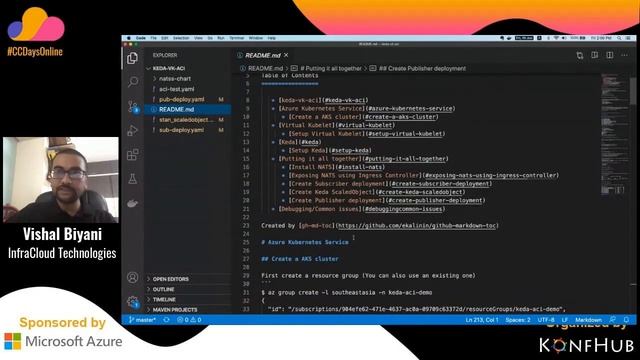Open the Run and Debug view
Screen dimensions: 640x360
[x=132, y=131]
